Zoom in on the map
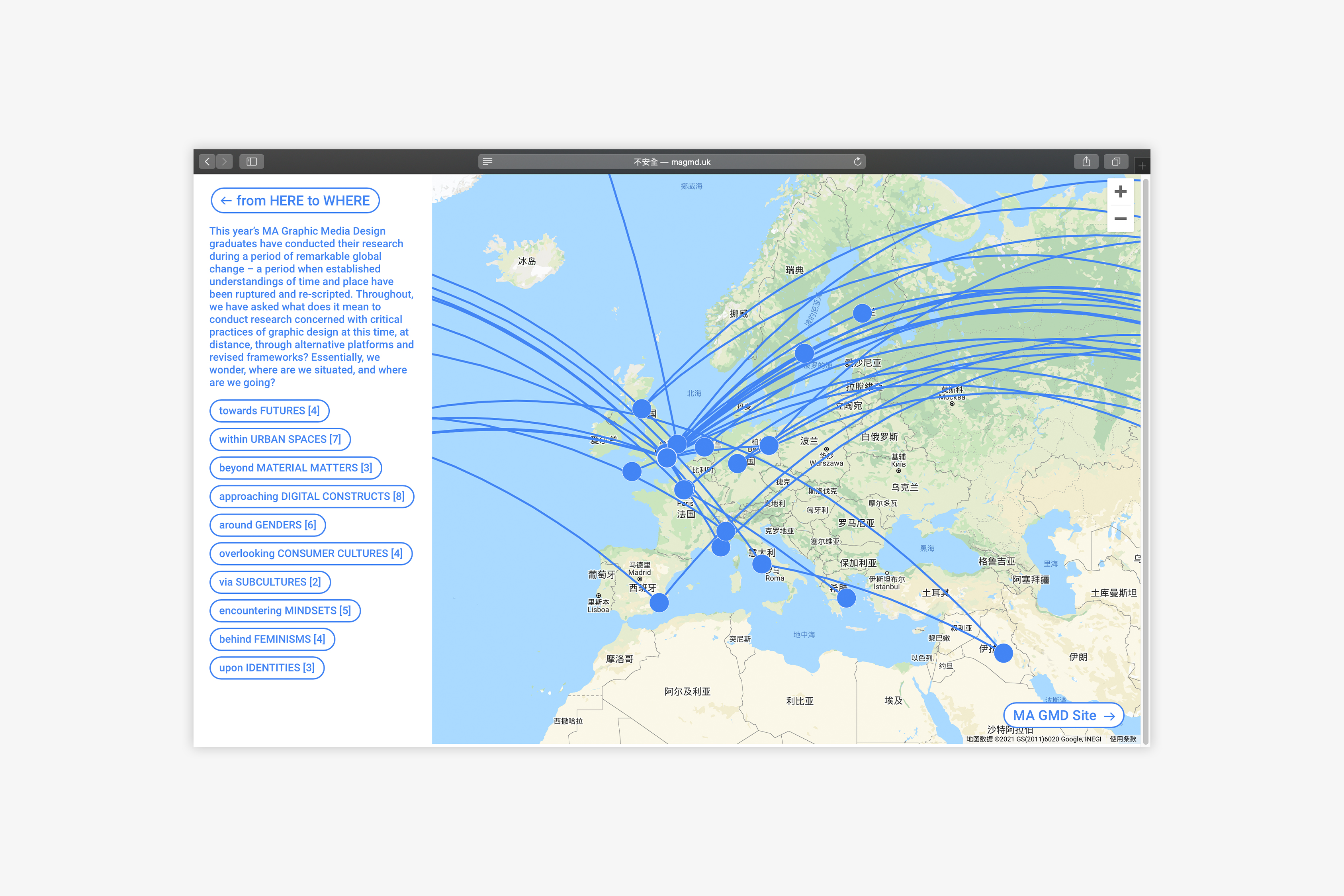The image size is (1344, 896). (x=1120, y=192)
